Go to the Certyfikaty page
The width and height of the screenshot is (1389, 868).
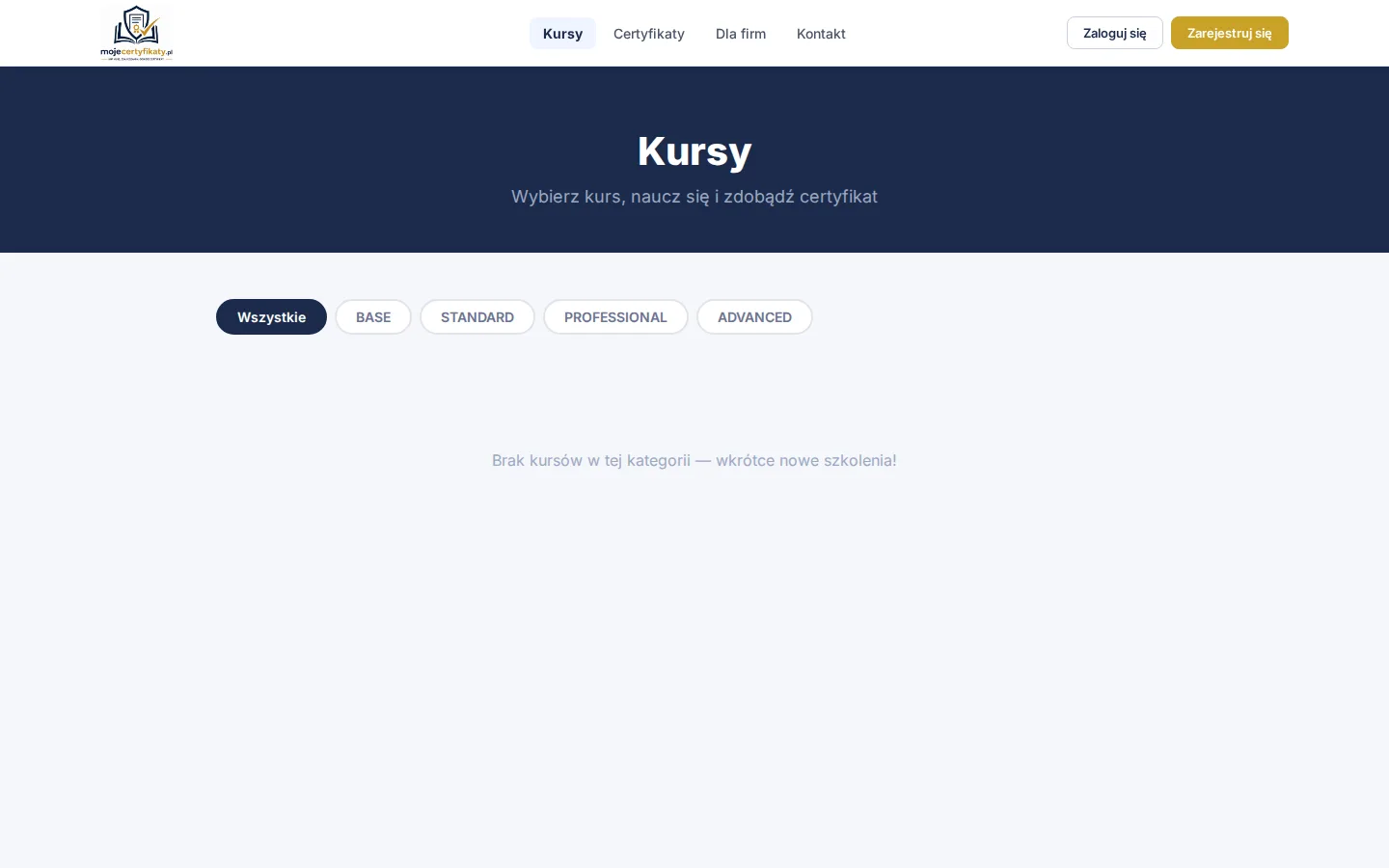click(649, 34)
